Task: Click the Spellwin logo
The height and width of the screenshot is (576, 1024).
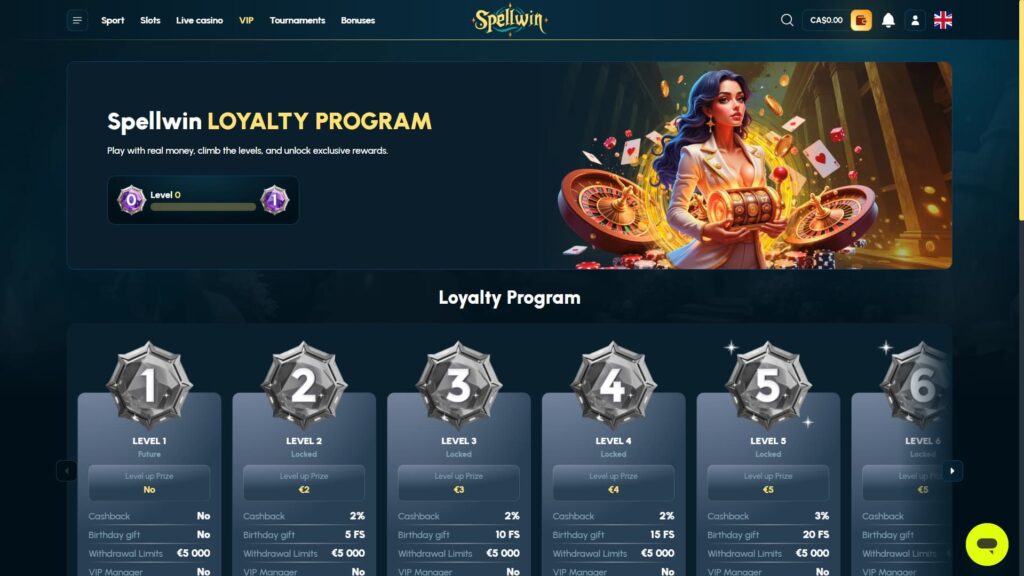Action: [x=510, y=20]
